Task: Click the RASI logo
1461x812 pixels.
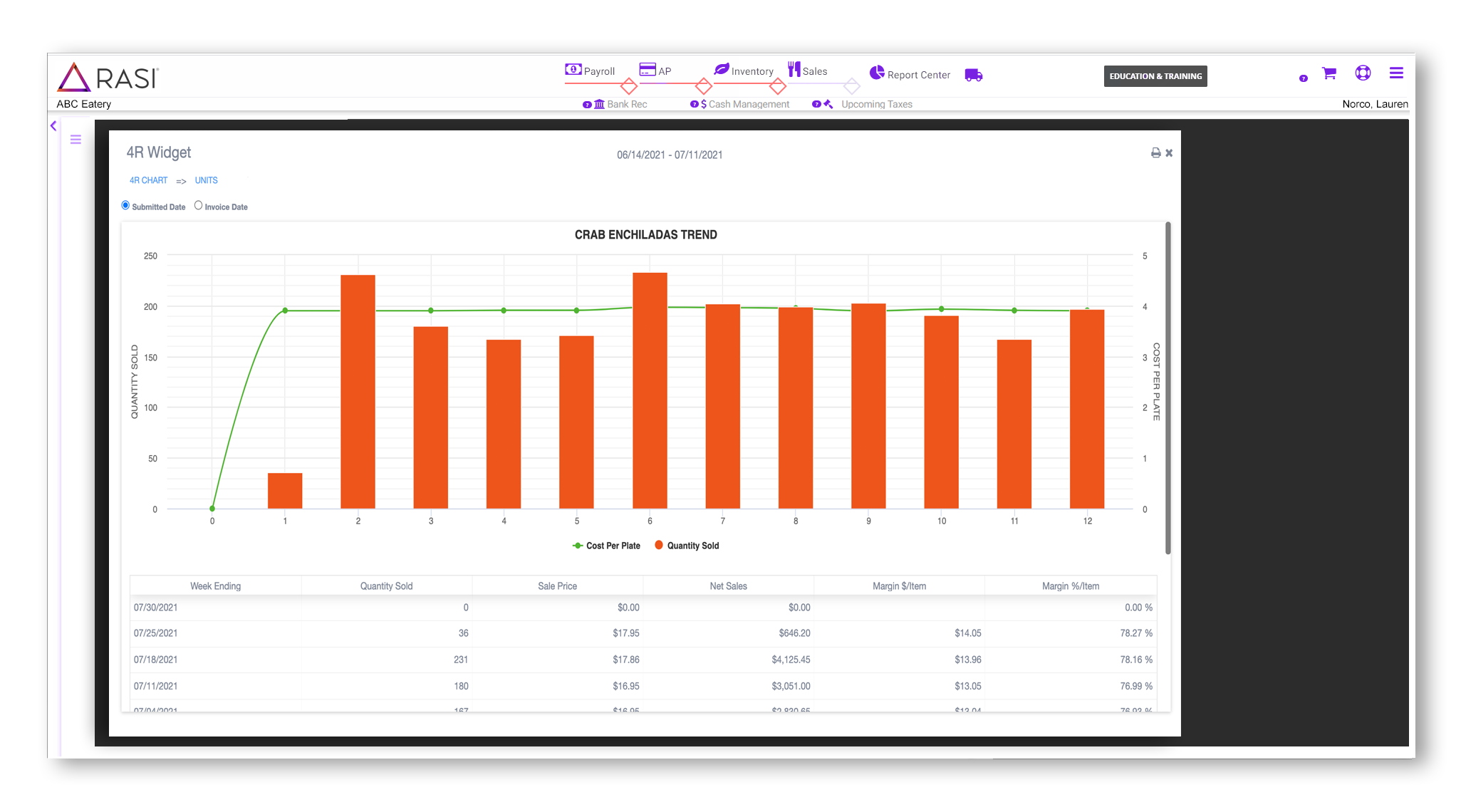Action: [108, 77]
